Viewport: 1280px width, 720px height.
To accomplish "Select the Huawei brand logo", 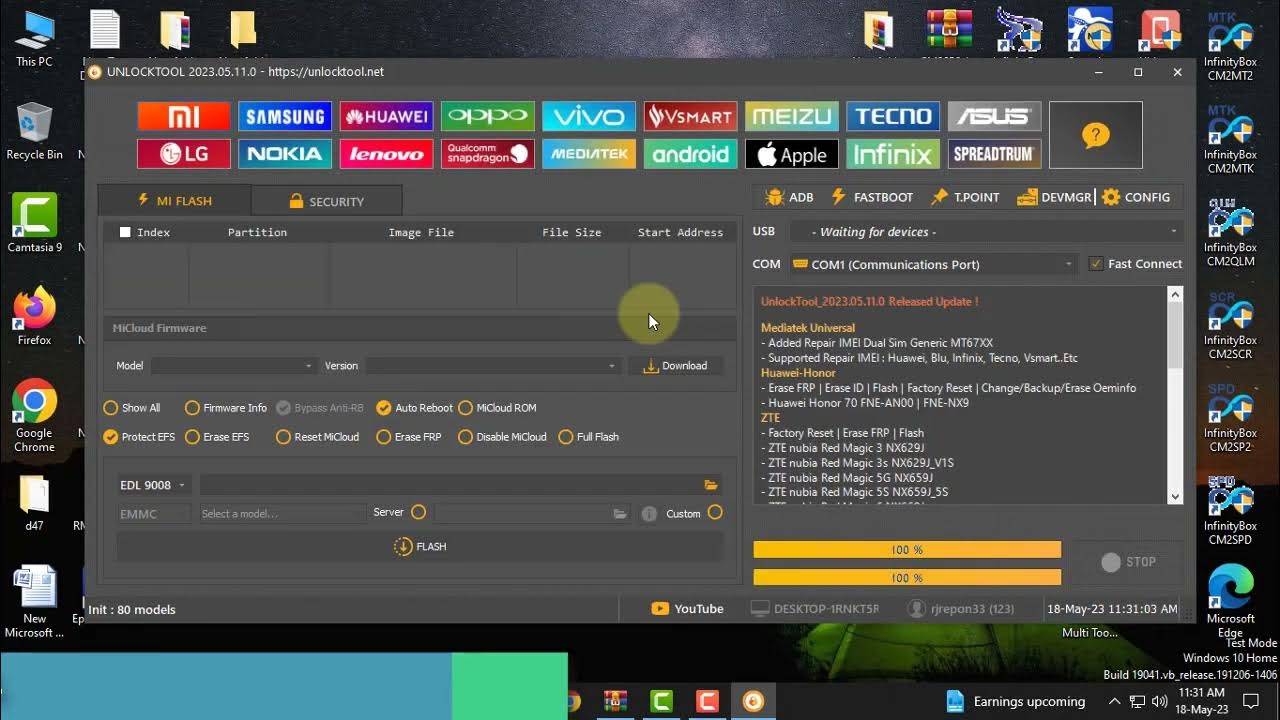I will (386, 116).
